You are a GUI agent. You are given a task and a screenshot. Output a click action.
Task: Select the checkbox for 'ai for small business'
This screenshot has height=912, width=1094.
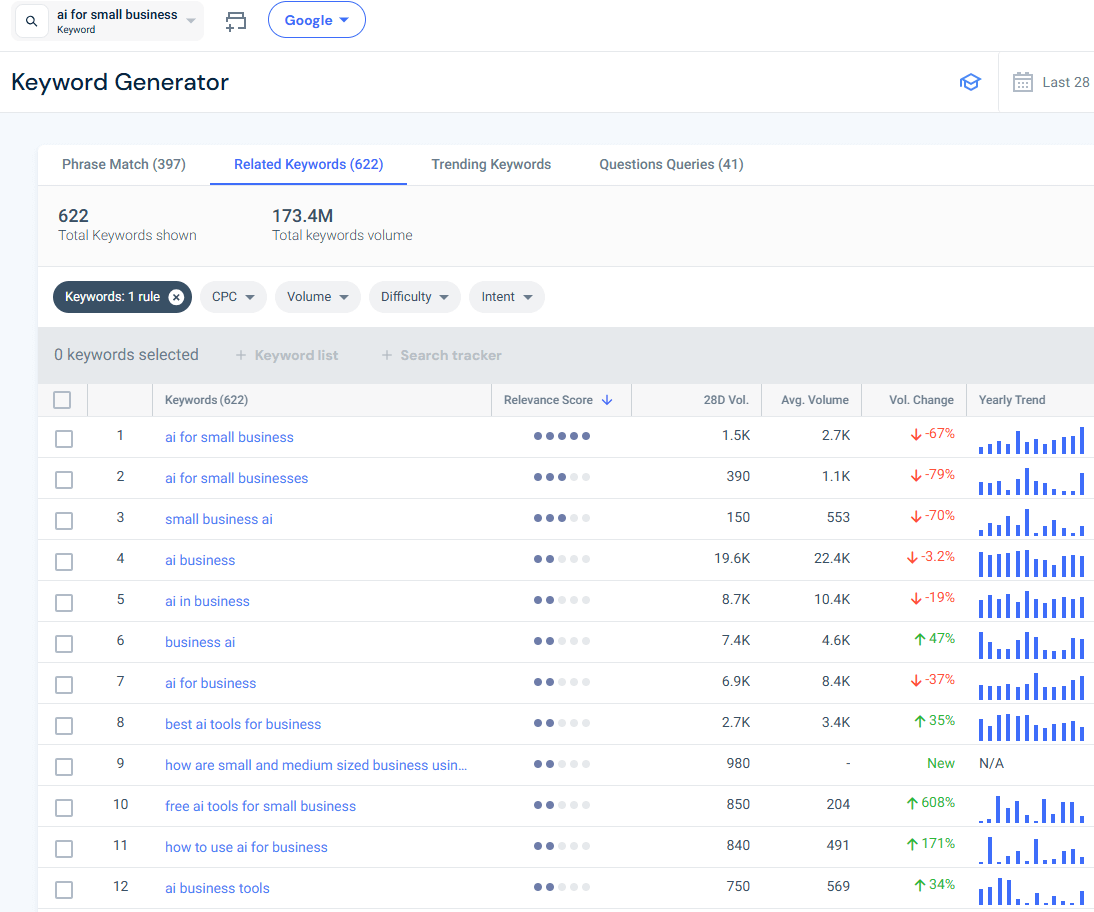[x=64, y=438]
